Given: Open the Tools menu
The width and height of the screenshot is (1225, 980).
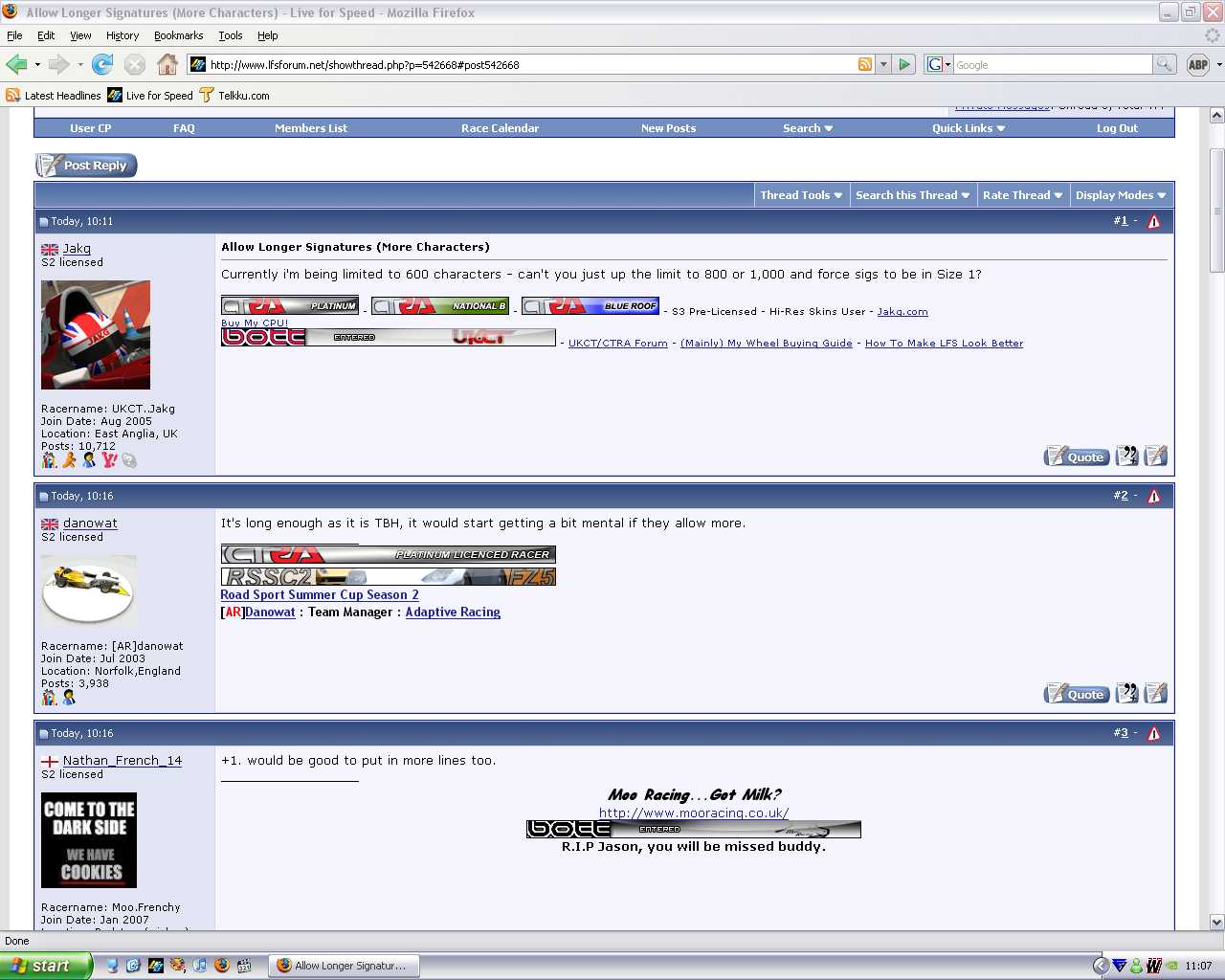Looking at the screenshot, I should click(x=230, y=35).
